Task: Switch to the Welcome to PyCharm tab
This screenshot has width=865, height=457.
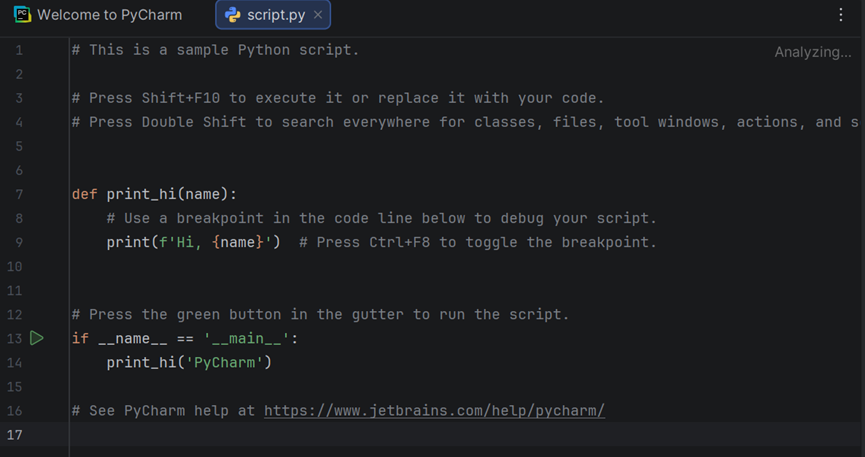Action: [x=98, y=14]
